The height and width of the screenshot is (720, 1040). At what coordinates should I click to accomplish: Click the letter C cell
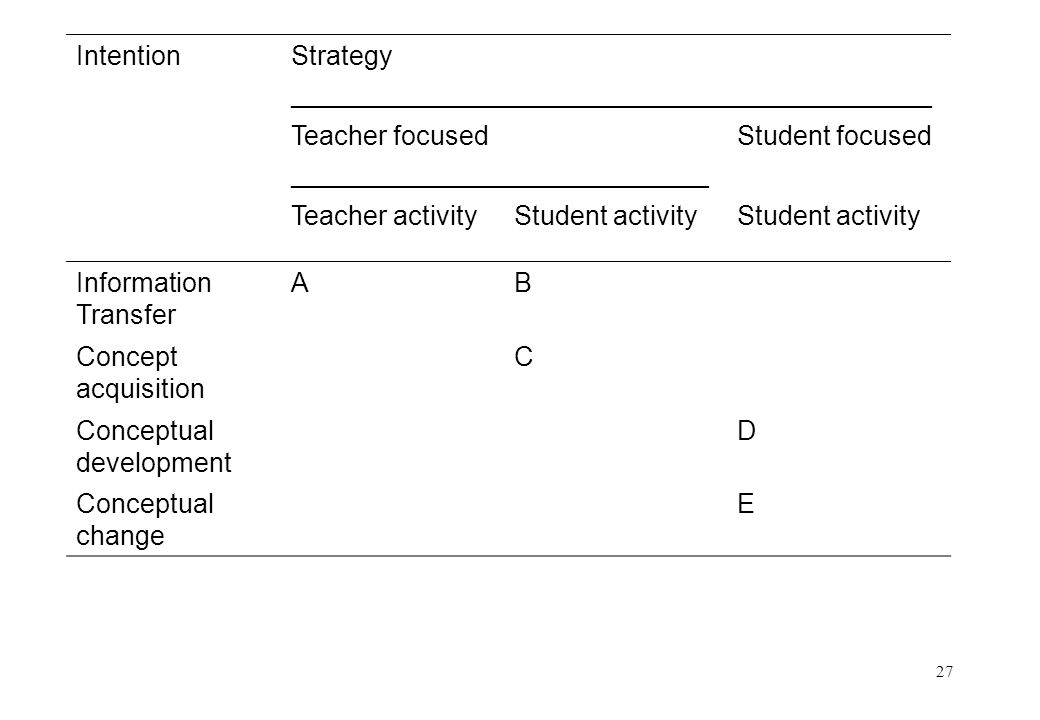[523, 357]
